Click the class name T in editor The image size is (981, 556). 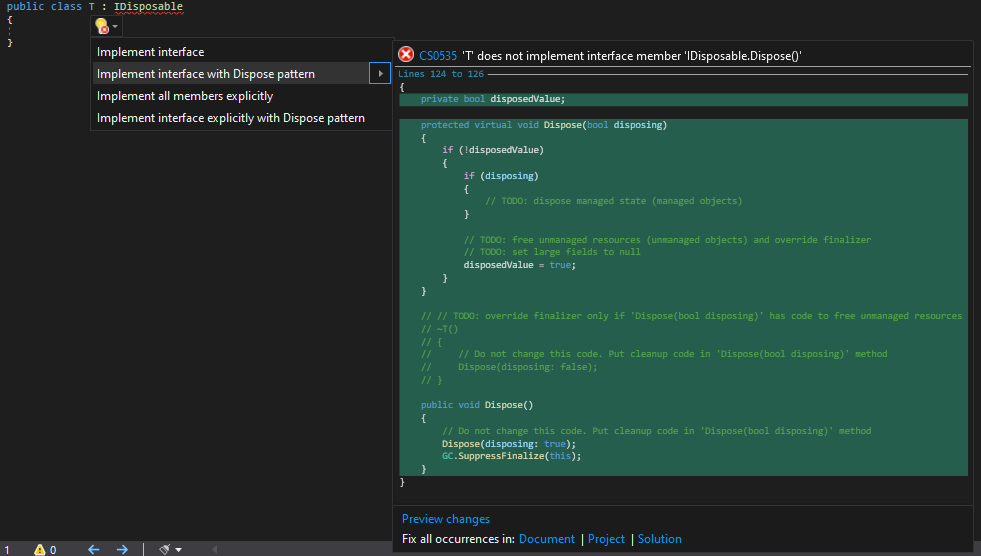pos(91,6)
